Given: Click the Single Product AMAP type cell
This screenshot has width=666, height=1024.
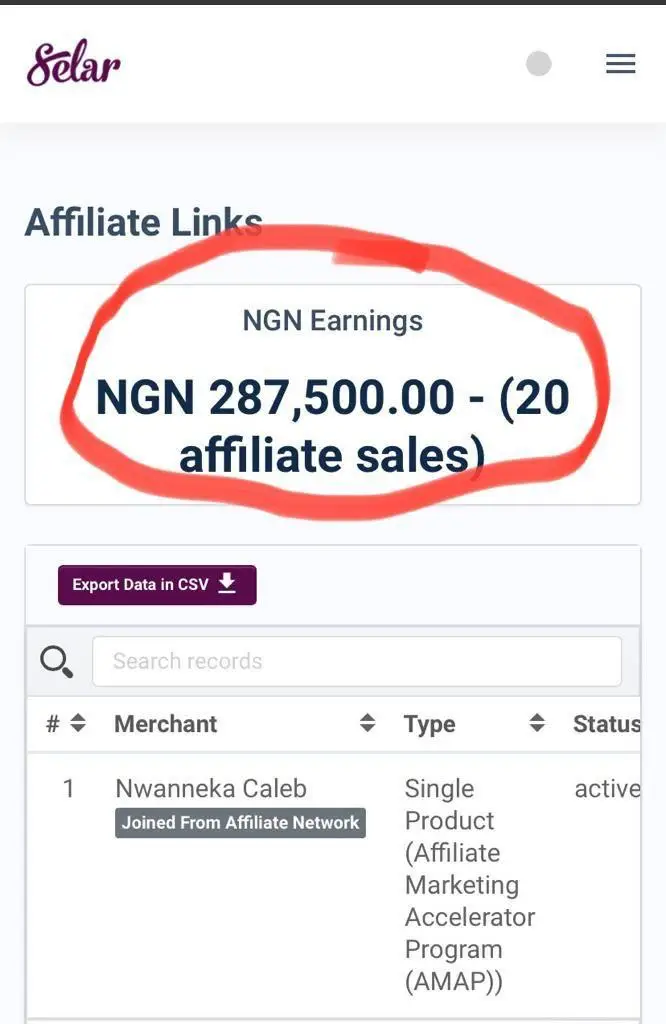Looking at the screenshot, I should tap(469, 885).
